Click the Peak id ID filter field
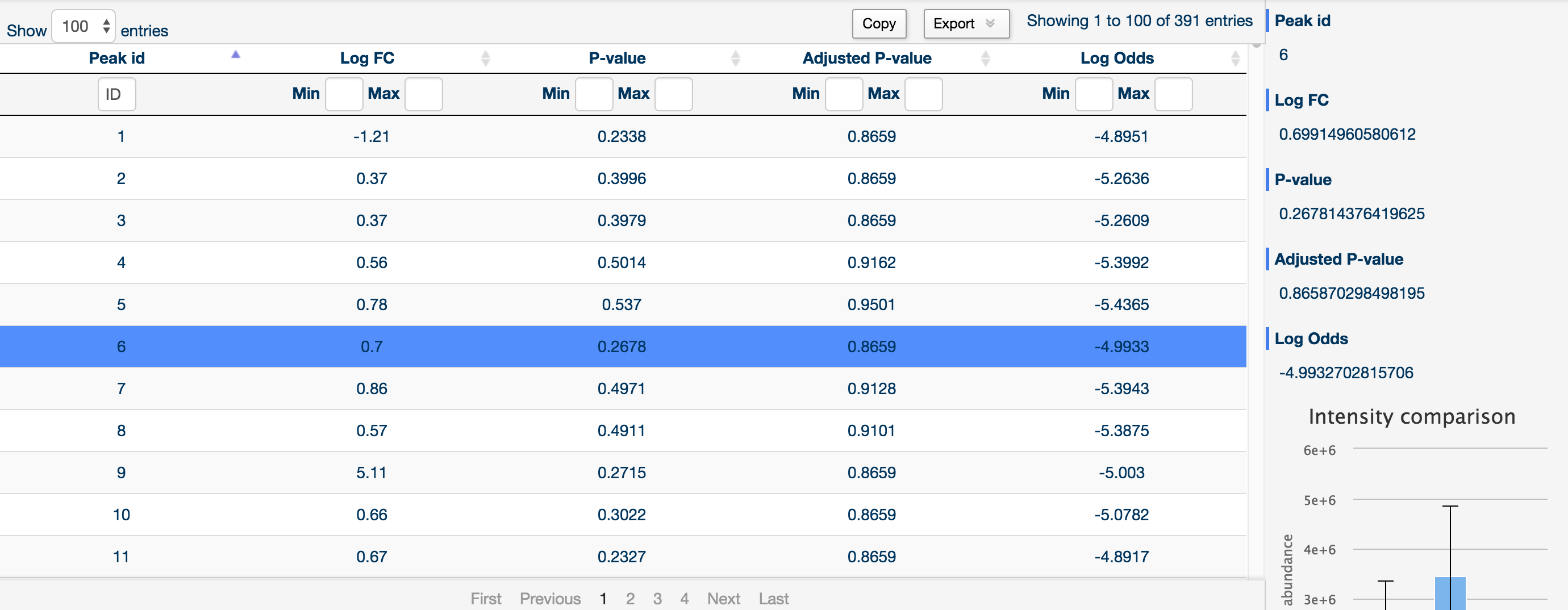This screenshot has width=1568, height=610. click(117, 94)
